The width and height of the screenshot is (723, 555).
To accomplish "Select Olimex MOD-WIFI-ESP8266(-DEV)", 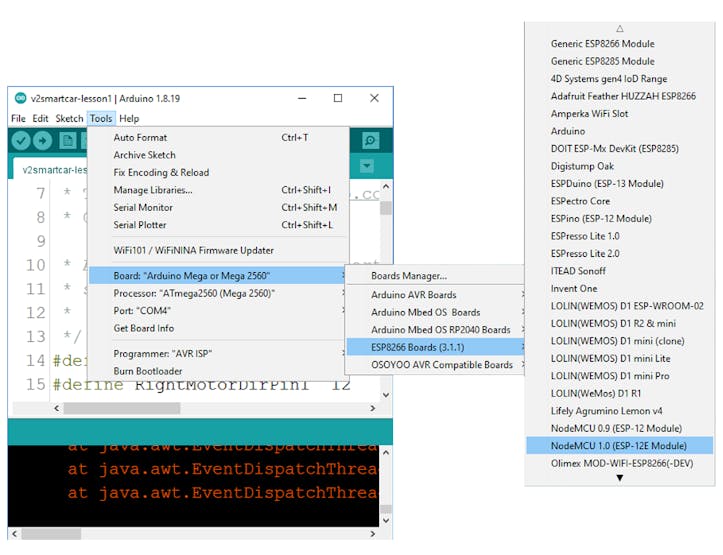I will (620, 464).
